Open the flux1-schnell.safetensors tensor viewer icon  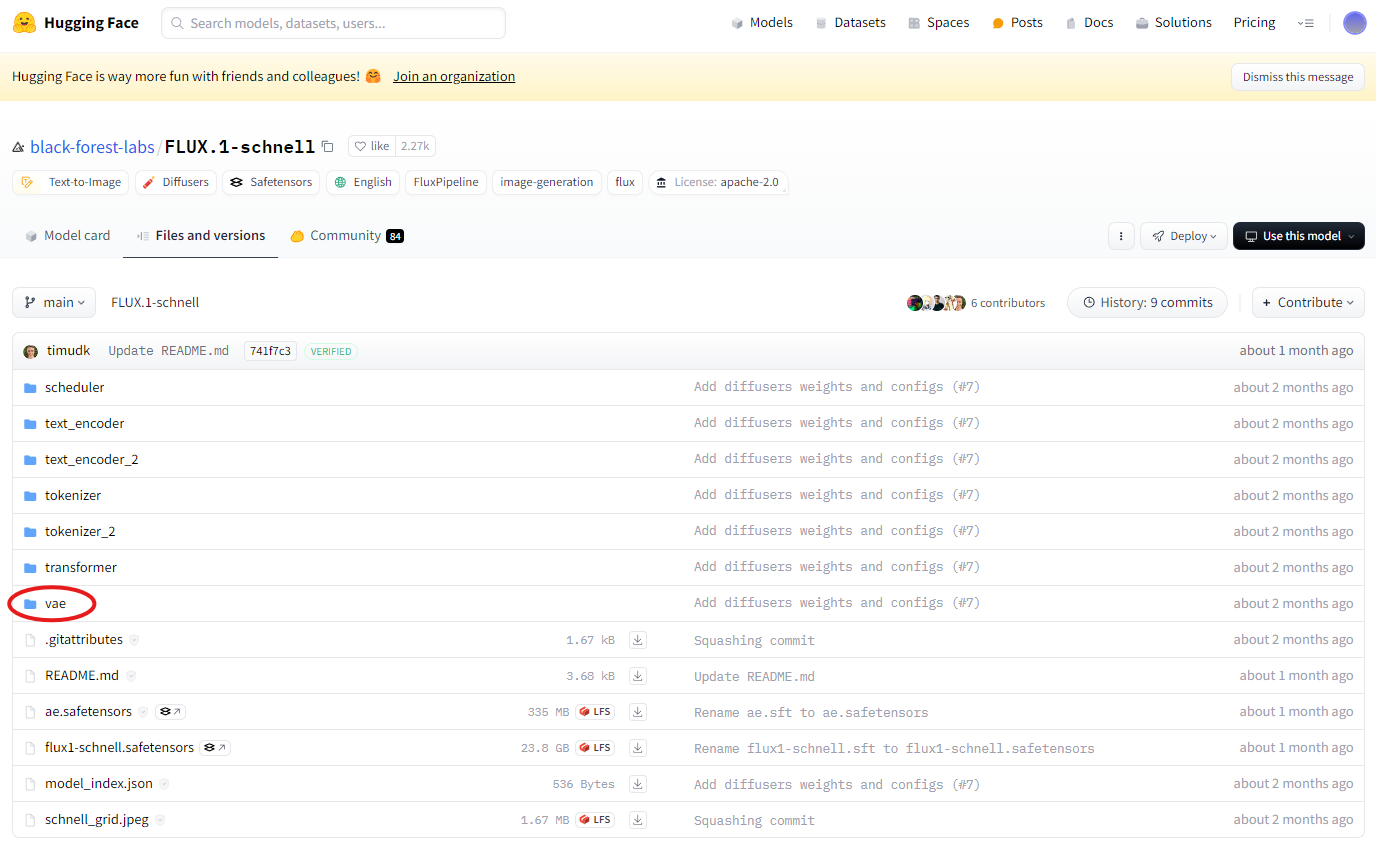point(214,748)
